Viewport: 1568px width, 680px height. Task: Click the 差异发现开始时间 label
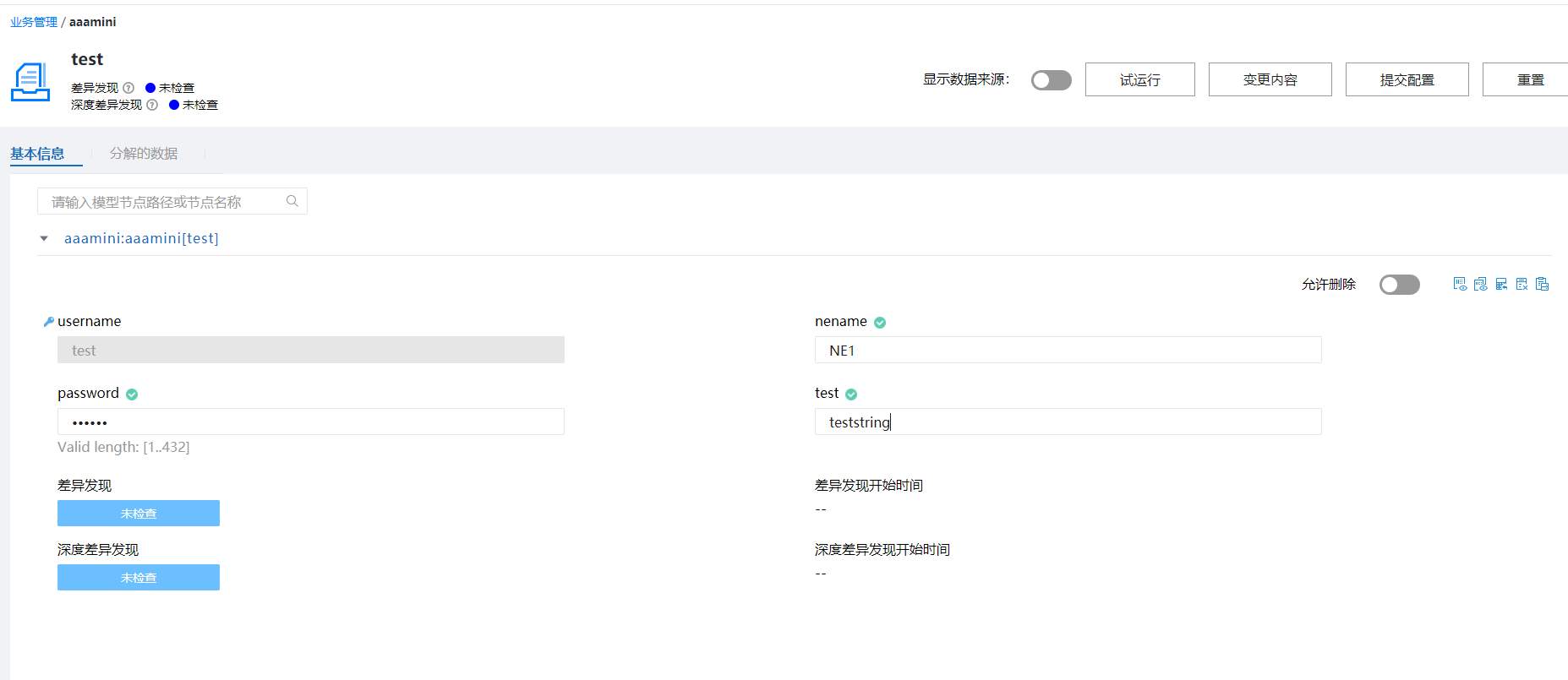[x=869, y=485]
